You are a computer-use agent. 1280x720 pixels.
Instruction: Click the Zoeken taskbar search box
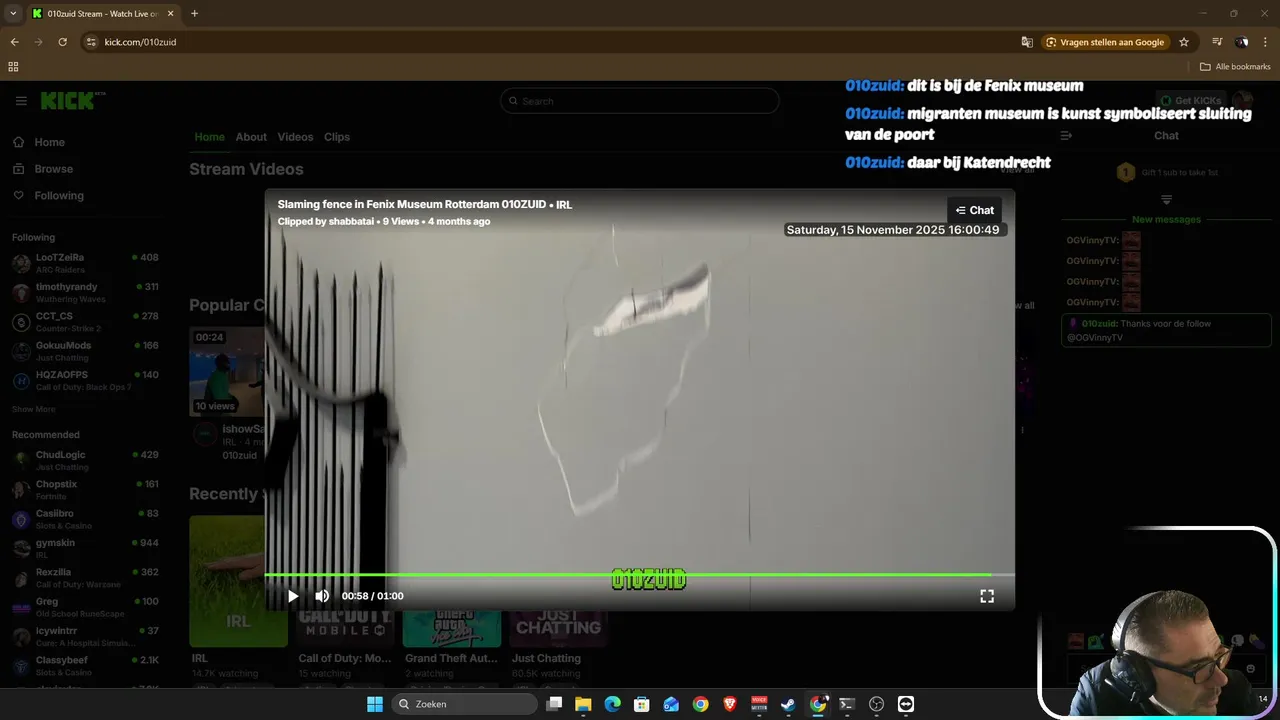[x=465, y=704]
